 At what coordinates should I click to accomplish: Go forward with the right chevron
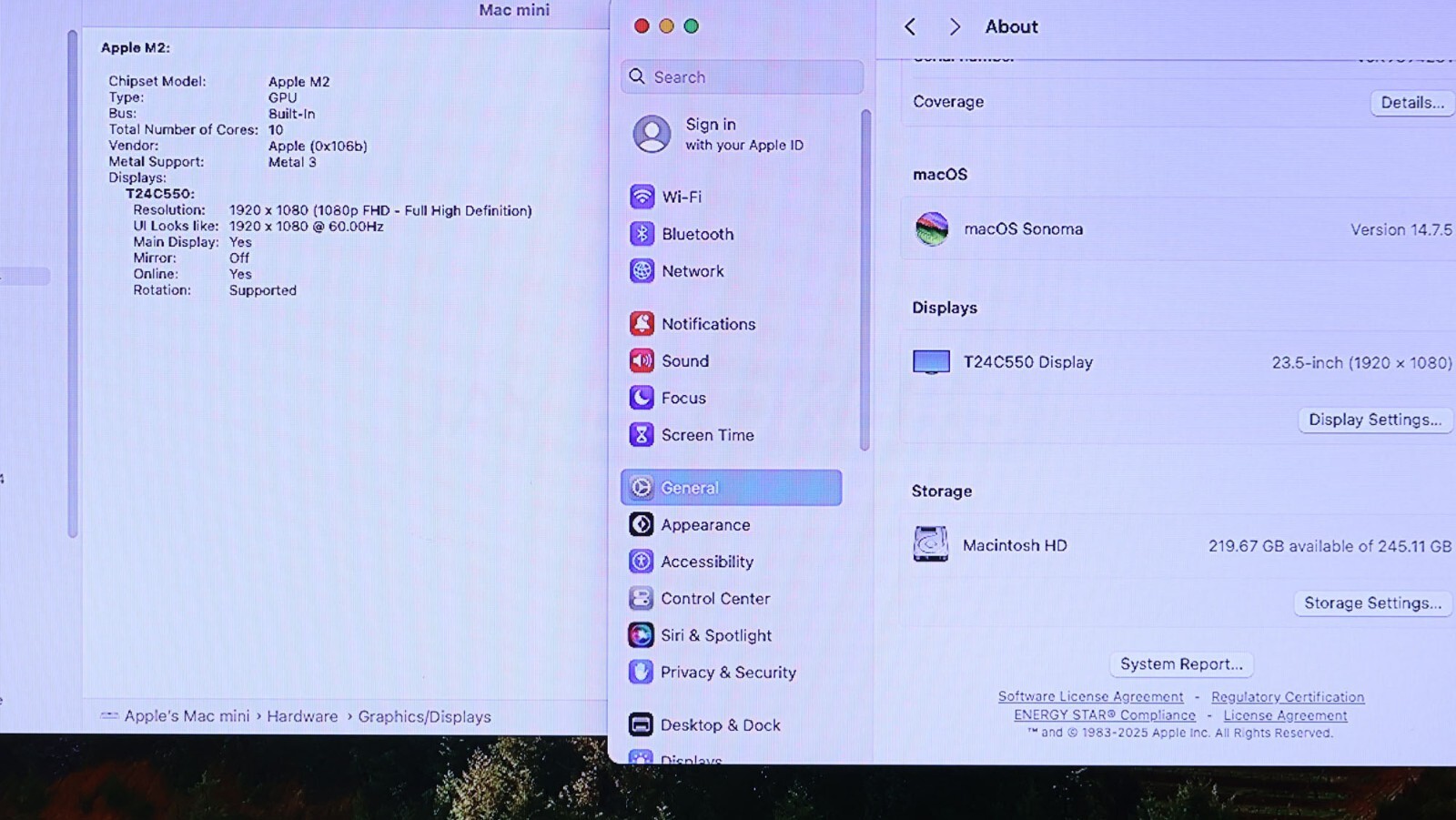tap(955, 26)
